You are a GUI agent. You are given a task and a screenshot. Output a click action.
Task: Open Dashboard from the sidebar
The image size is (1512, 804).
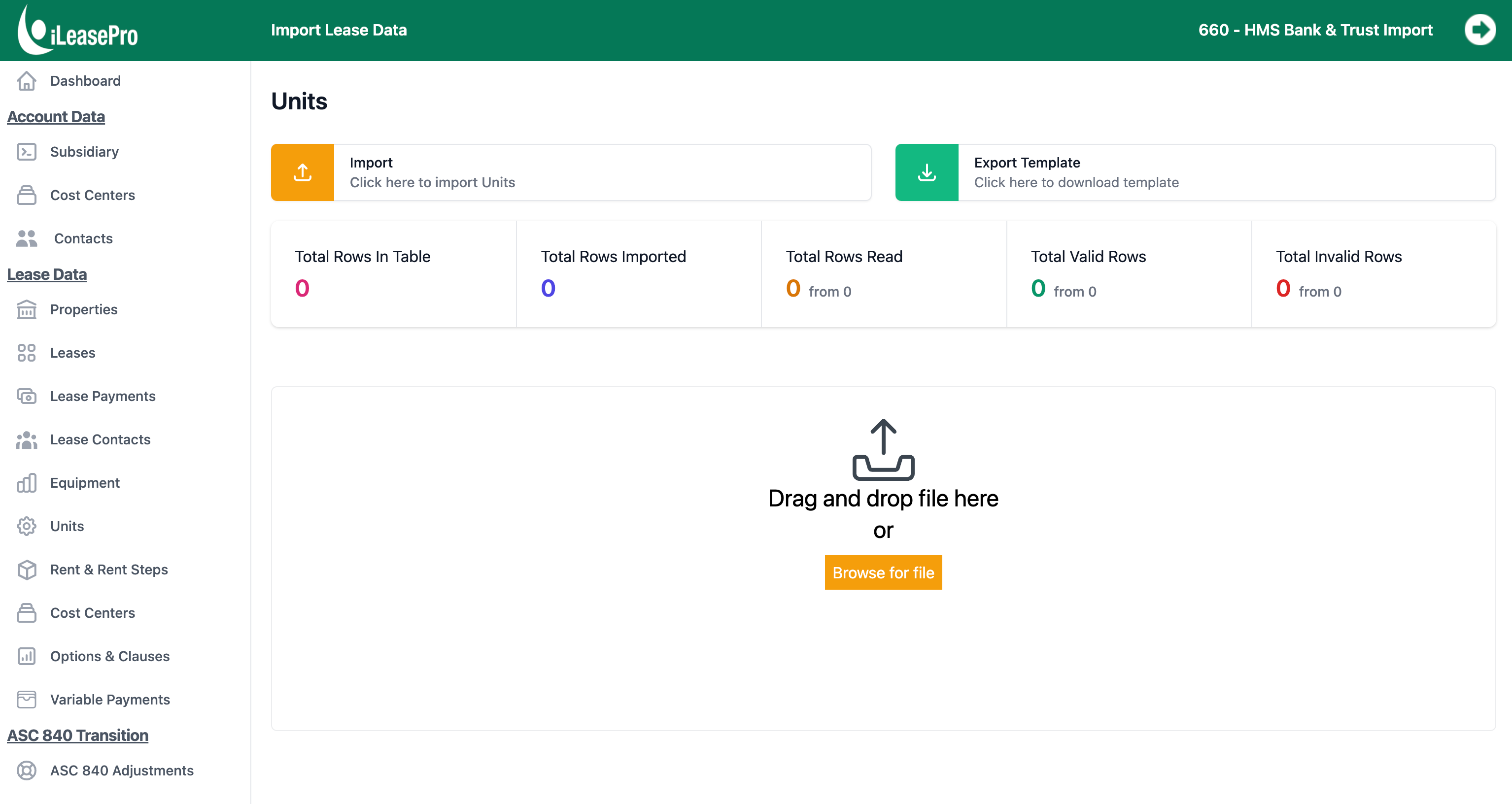click(86, 81)
